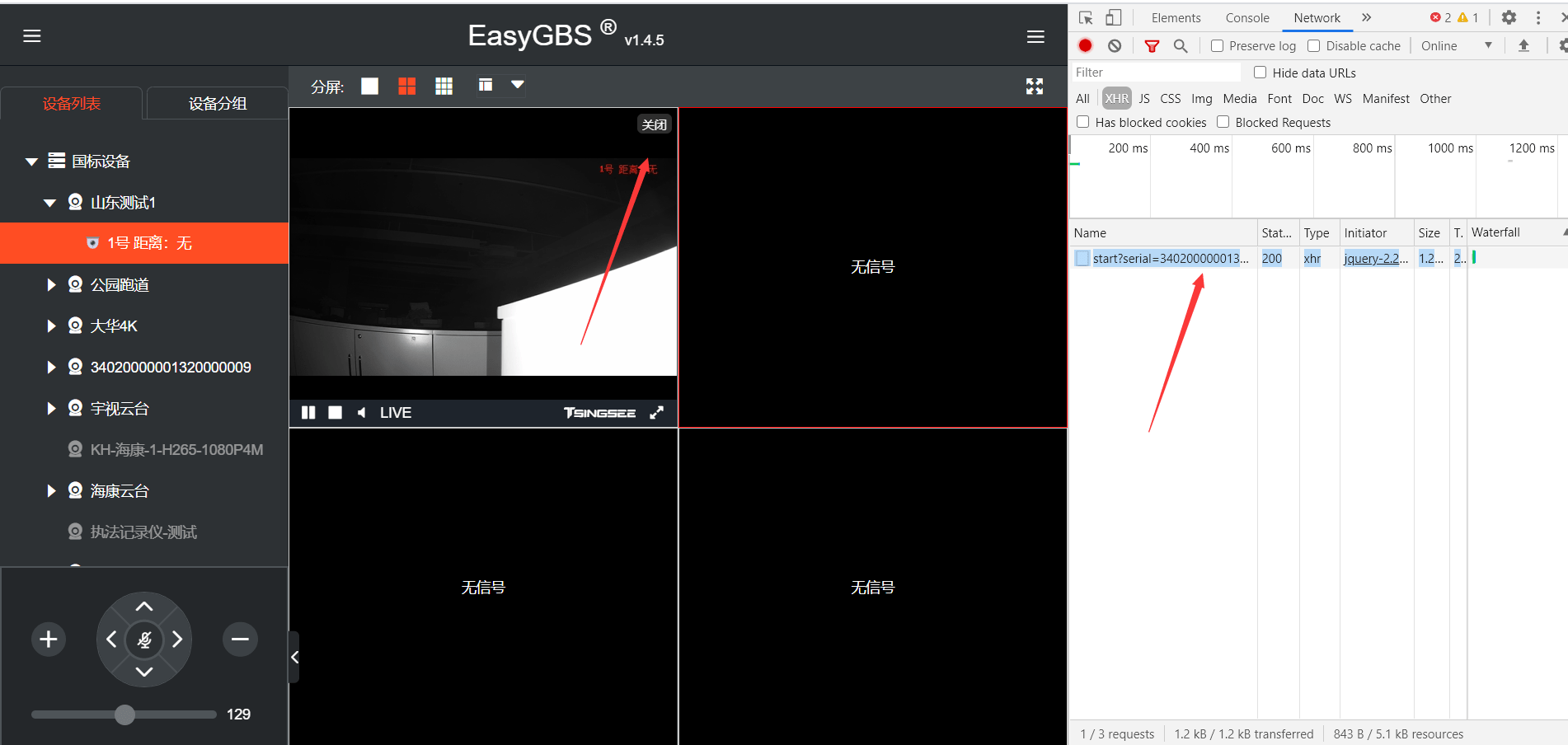The width and height of the screenshot is (1568, 745).
Task: Enable the Preserve log checkbox
Action: pos(1217,46)
